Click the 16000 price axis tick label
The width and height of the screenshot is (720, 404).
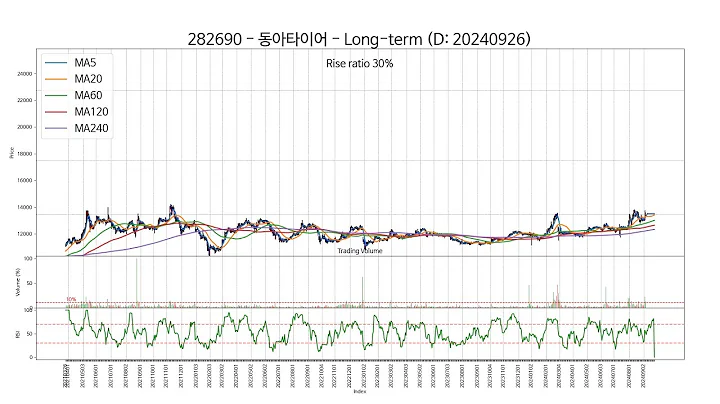tap(25, 180)
